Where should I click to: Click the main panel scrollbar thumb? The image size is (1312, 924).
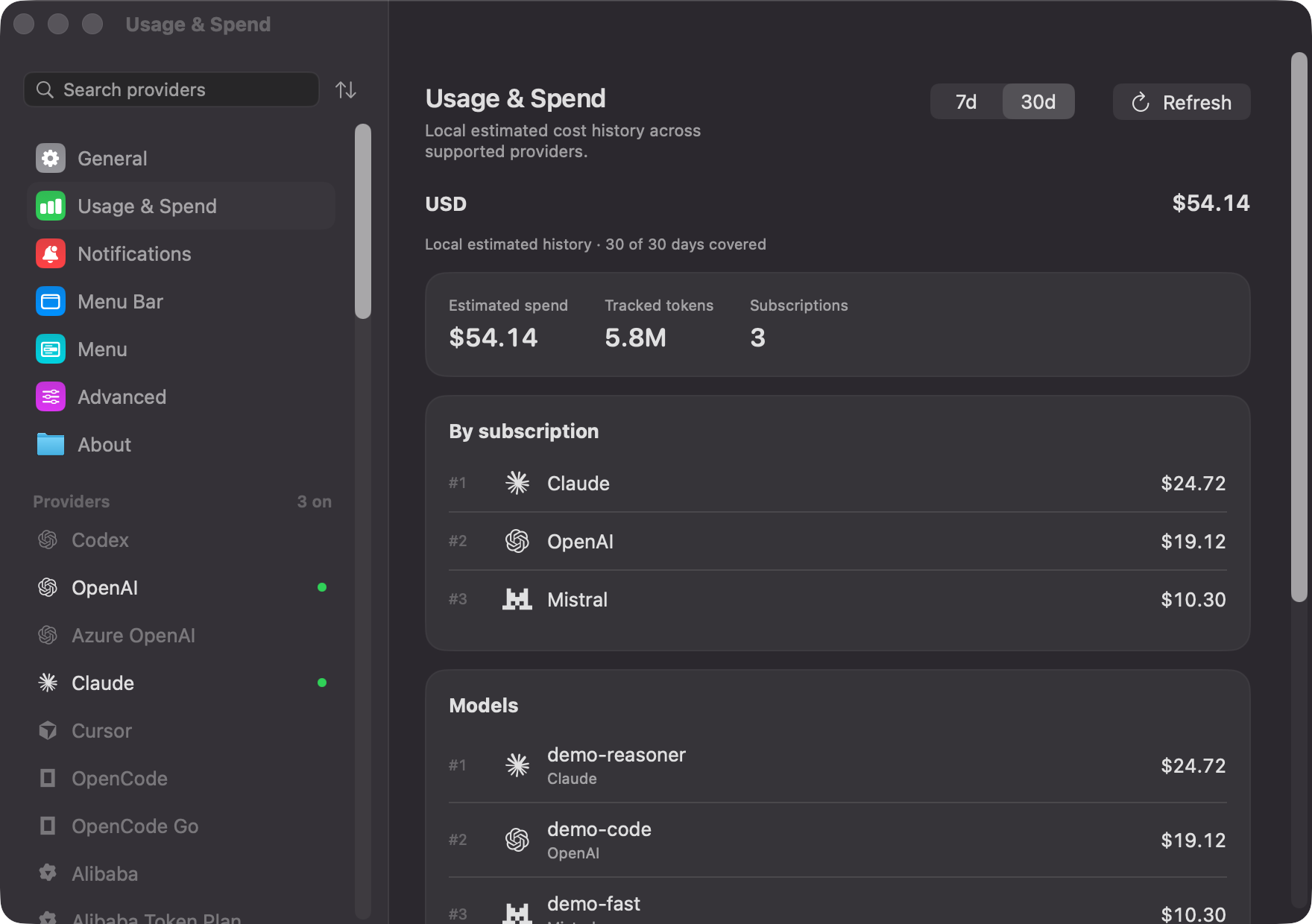point(1299,326)
